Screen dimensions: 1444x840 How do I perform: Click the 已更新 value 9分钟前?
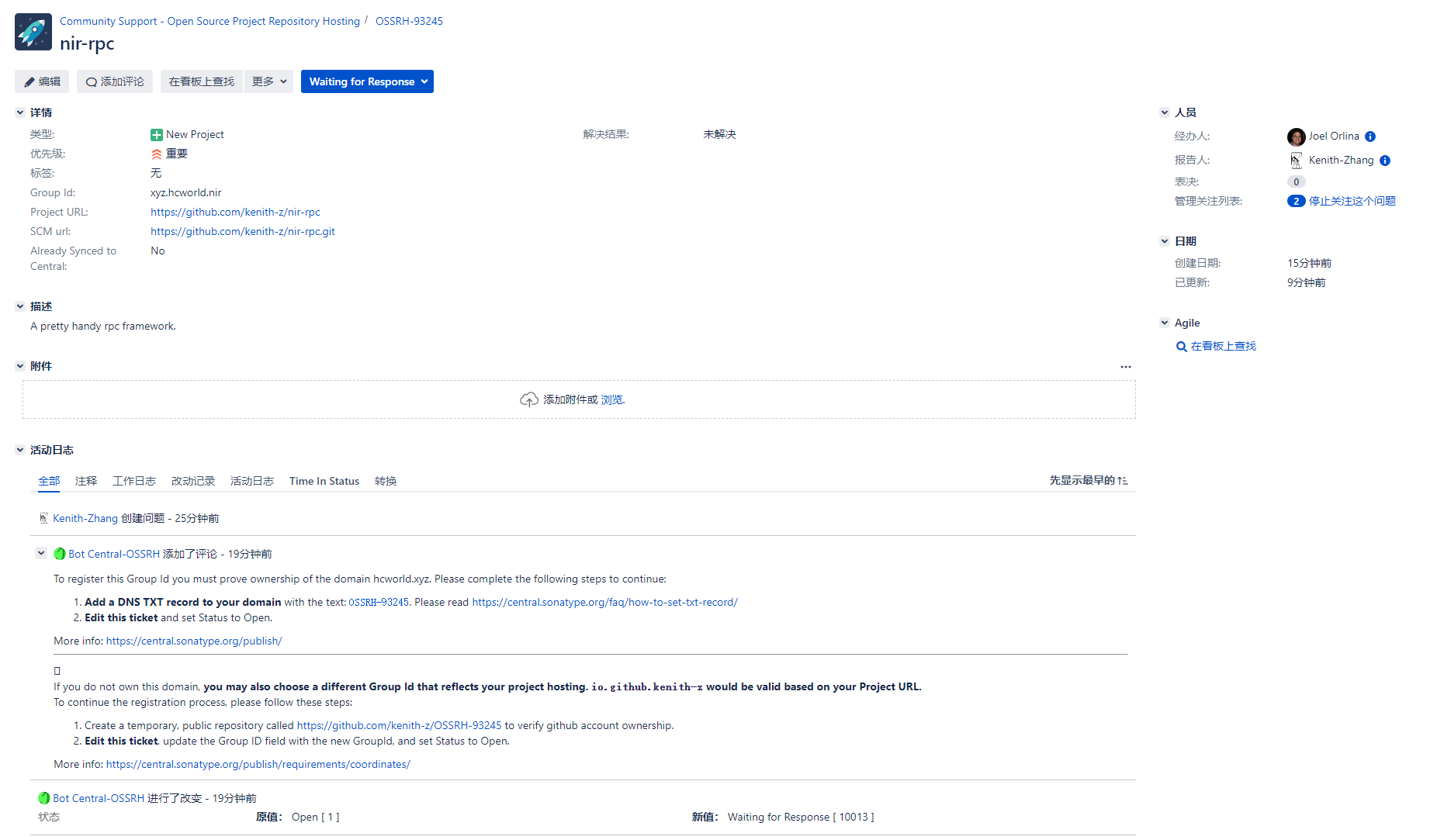[1306, 282]
